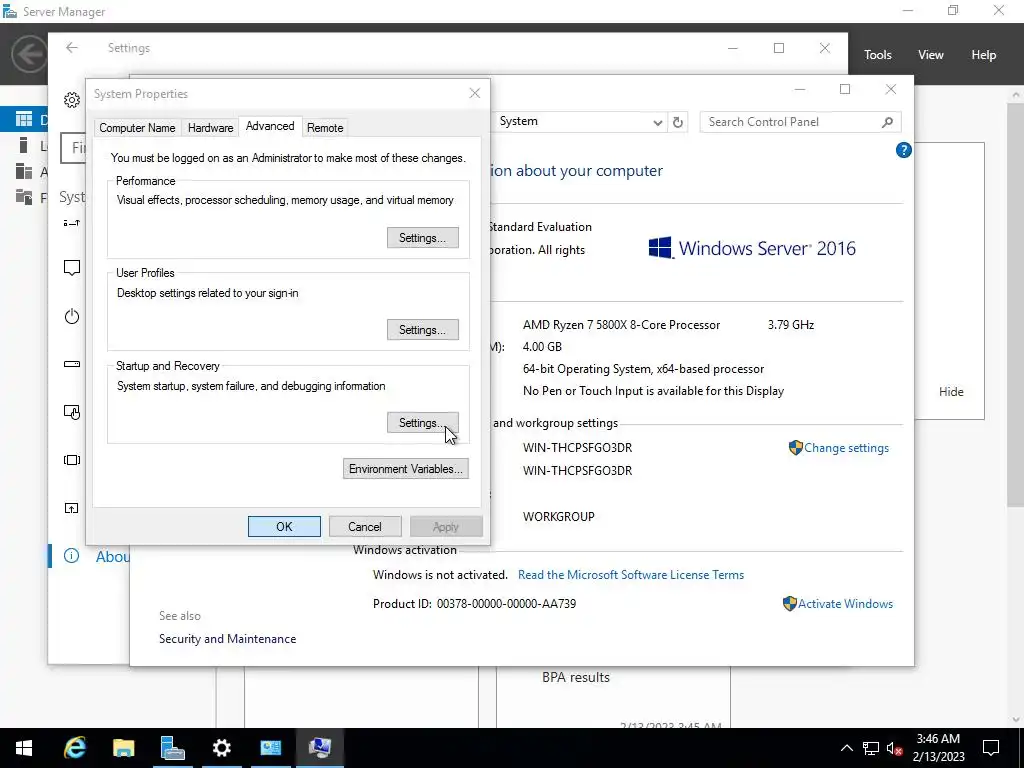Click the File and Storage Services icon
This screenshot has width=1024, height=768.
tap(24, 197)
